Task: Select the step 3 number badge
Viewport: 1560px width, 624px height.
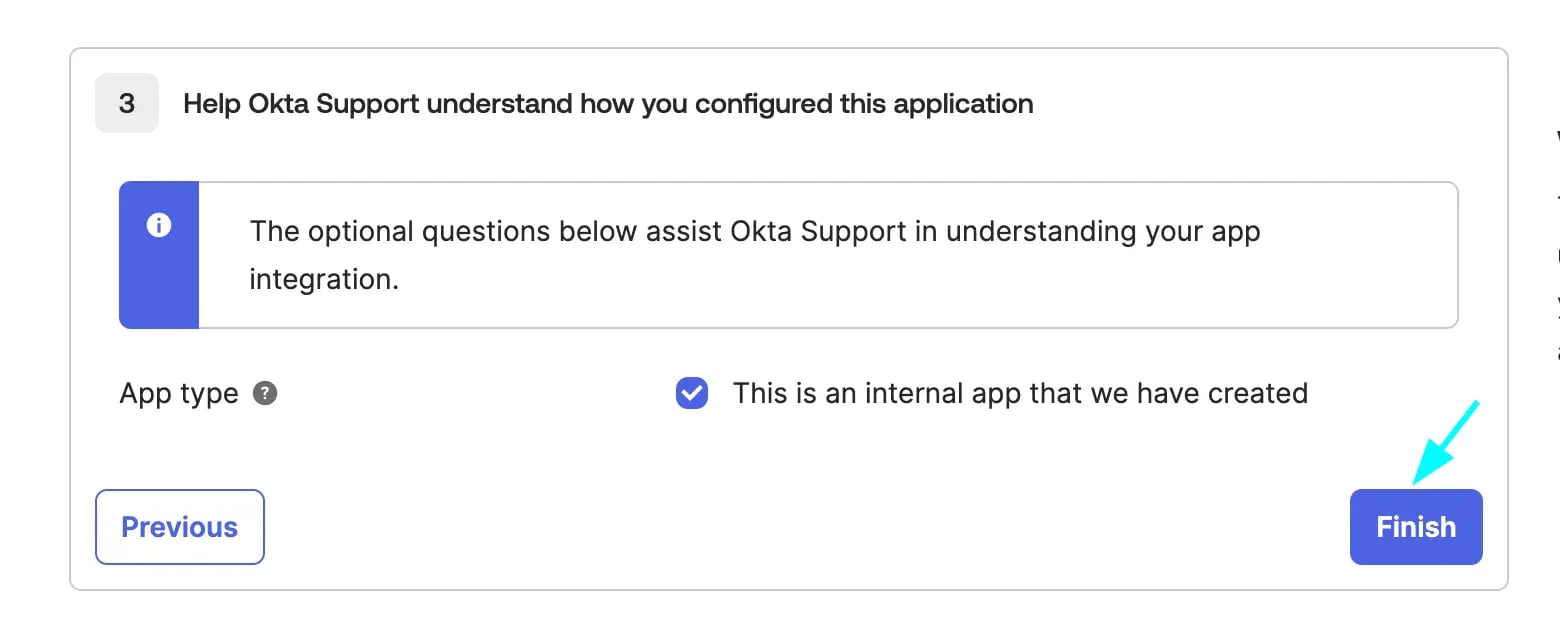Action: point(127,103)
